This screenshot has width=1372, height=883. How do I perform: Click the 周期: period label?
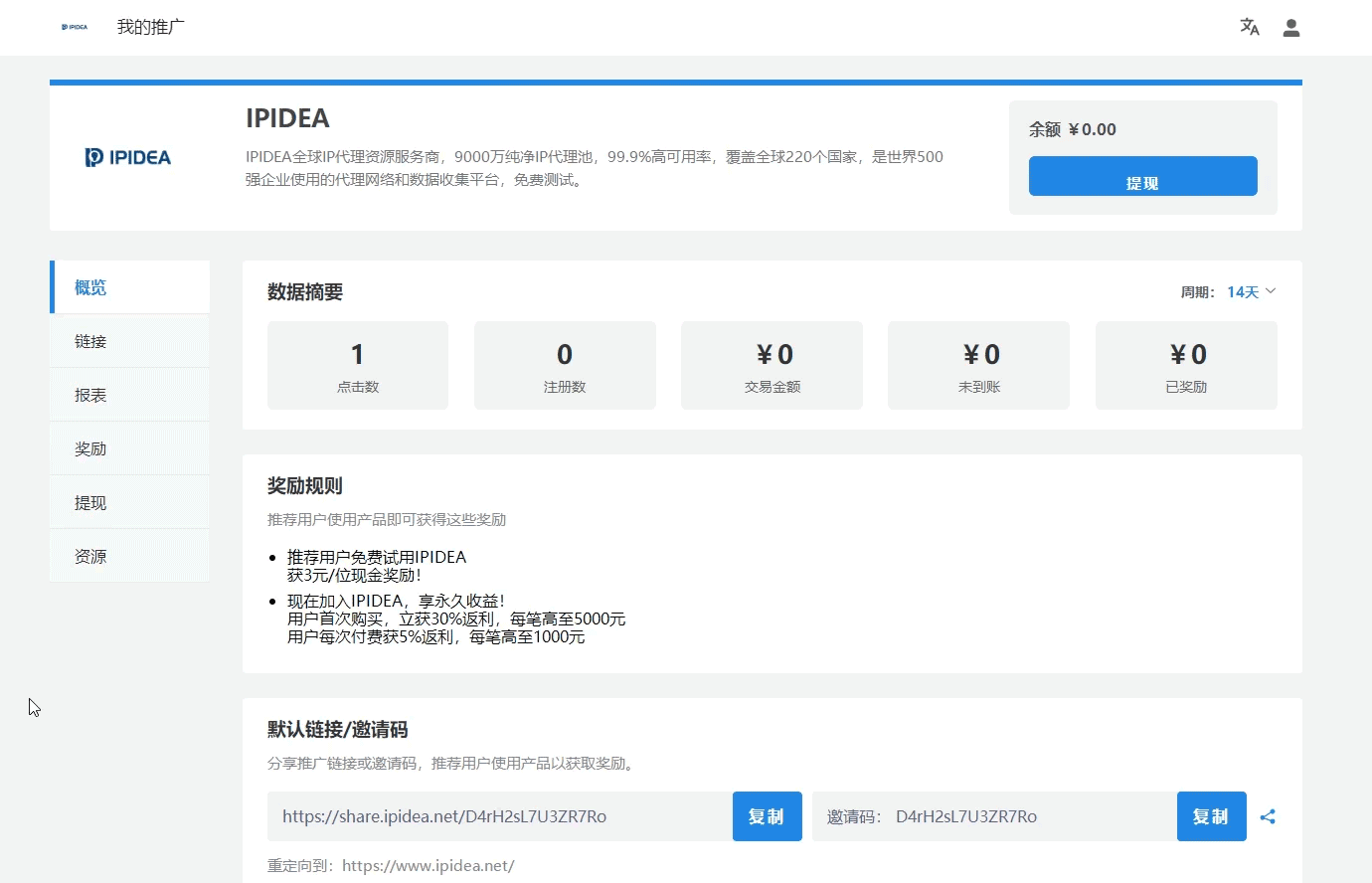pos(1198,292)
